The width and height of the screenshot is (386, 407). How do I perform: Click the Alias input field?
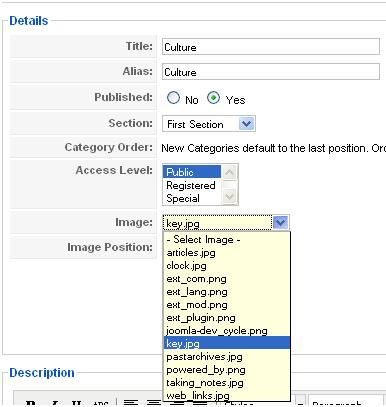271,72
